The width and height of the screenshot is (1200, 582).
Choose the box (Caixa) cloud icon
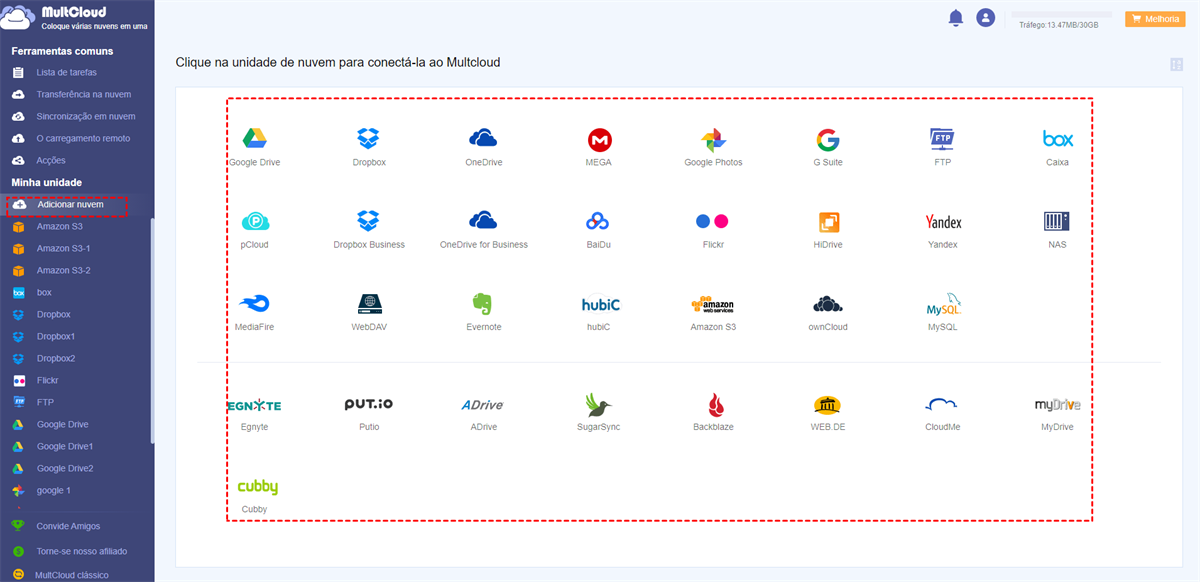click(x=1057, y=139)
